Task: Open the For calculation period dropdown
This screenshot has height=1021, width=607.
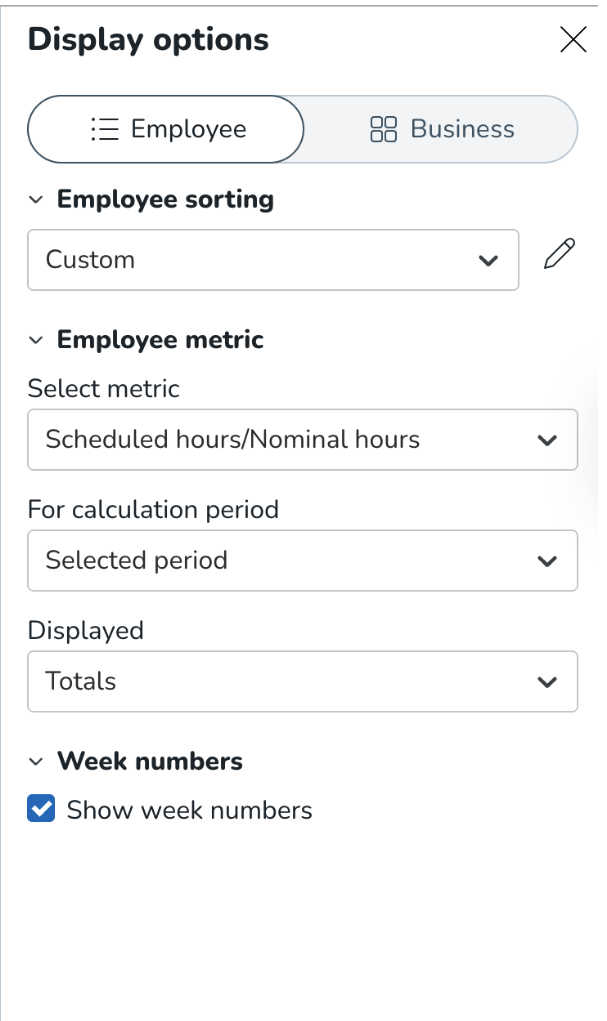Action: point(290,561)
